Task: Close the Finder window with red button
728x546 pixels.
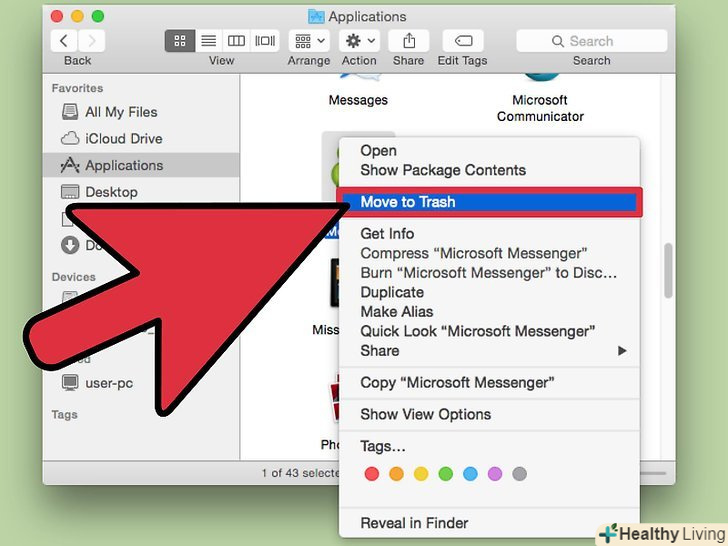Action: point(57,17)
